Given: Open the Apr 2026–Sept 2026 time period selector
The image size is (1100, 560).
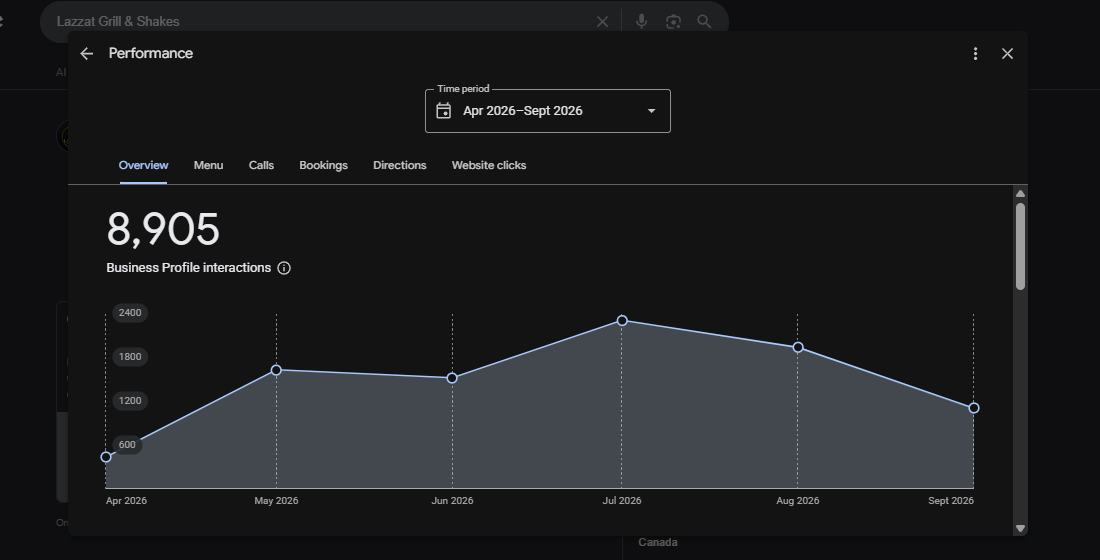Looking at the screenshot, I should point(547,111).
